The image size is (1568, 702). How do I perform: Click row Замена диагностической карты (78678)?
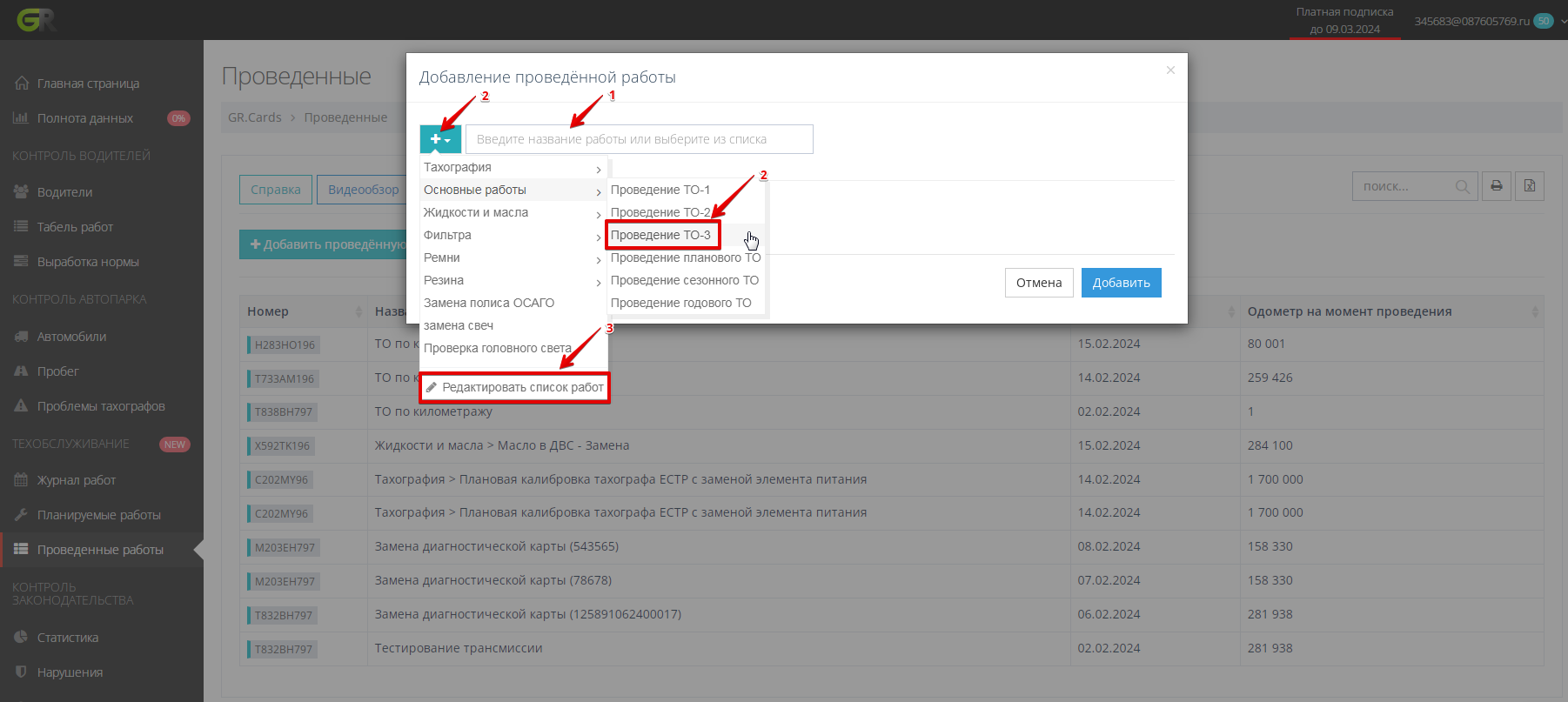[x=892, y=581]
